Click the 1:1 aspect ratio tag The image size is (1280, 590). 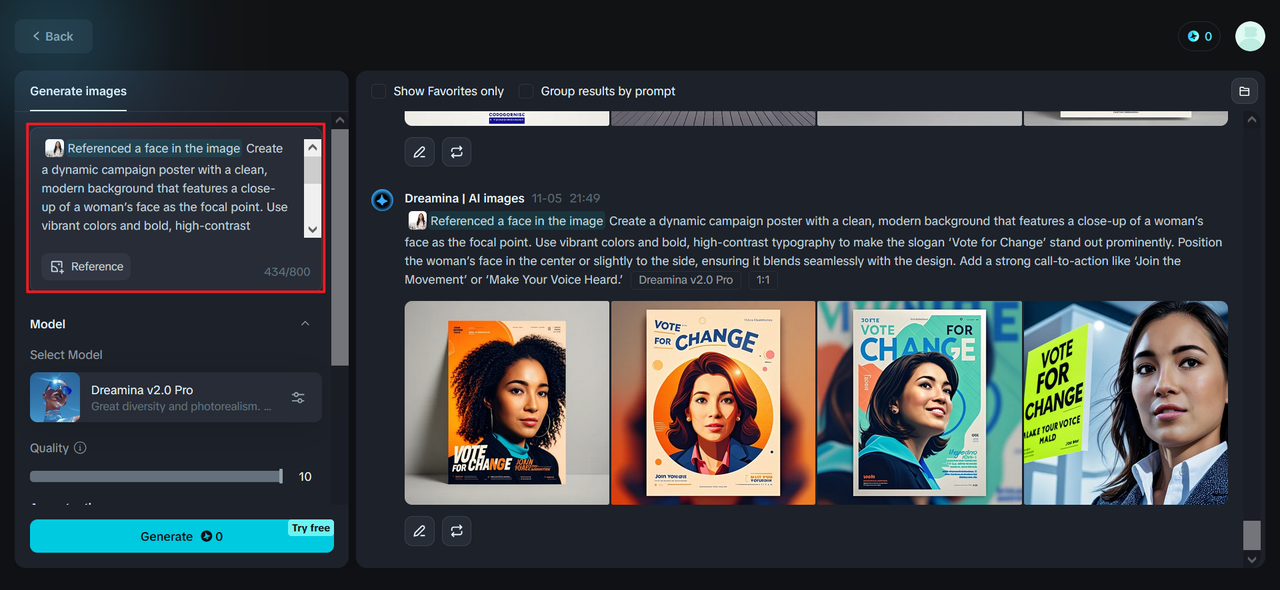click(763, 280)
